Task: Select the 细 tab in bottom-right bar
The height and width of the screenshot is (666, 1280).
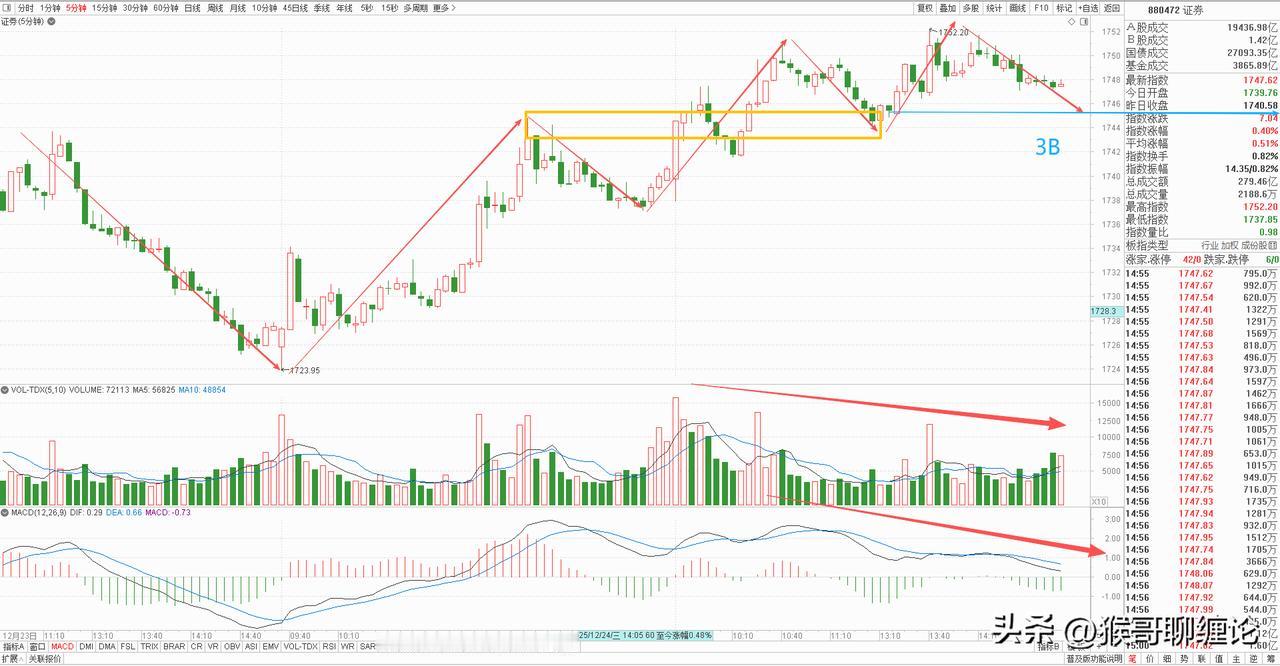Action: point(1167,659)
